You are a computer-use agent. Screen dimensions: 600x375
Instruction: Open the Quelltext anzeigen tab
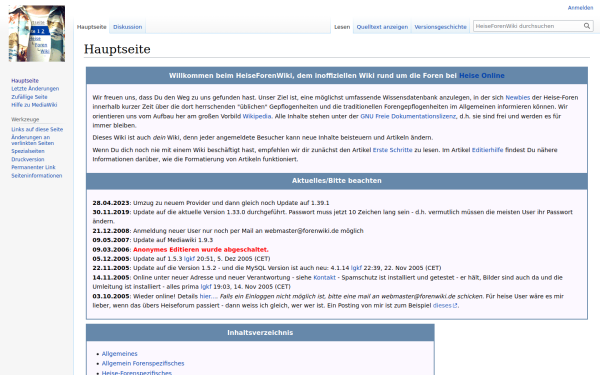(x=382, y=27)
